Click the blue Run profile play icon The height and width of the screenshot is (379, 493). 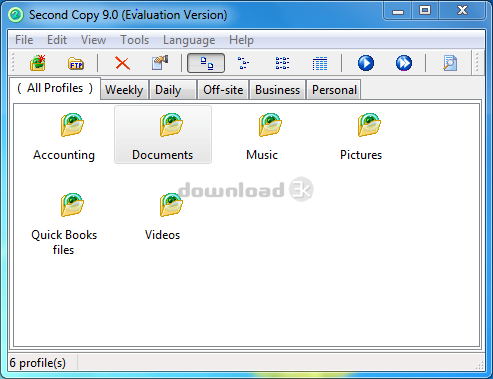[x=366, y=63]
